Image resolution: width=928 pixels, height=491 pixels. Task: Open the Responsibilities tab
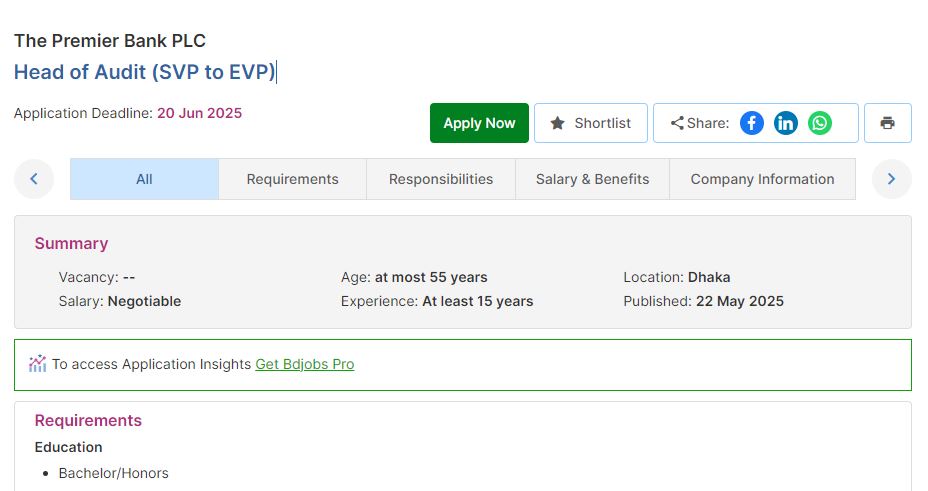441,179
